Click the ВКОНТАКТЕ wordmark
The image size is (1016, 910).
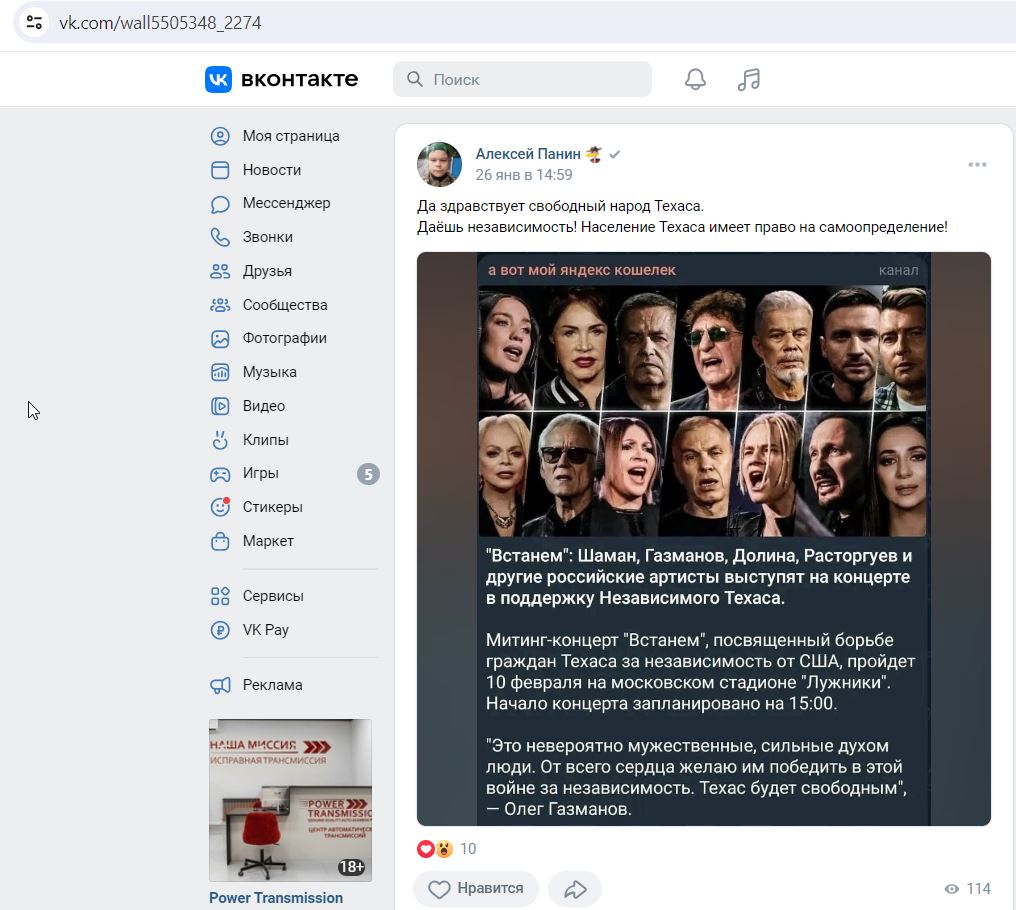(299, 80)
